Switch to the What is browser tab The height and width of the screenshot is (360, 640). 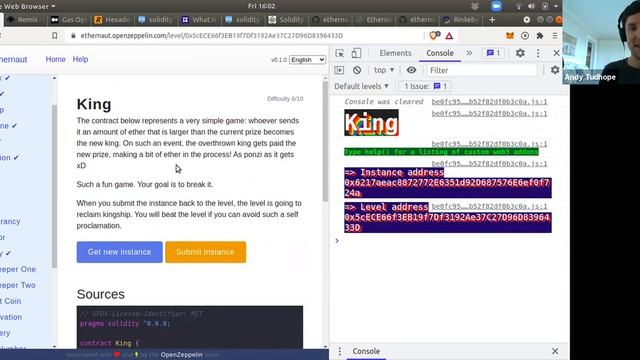point(199,20)
